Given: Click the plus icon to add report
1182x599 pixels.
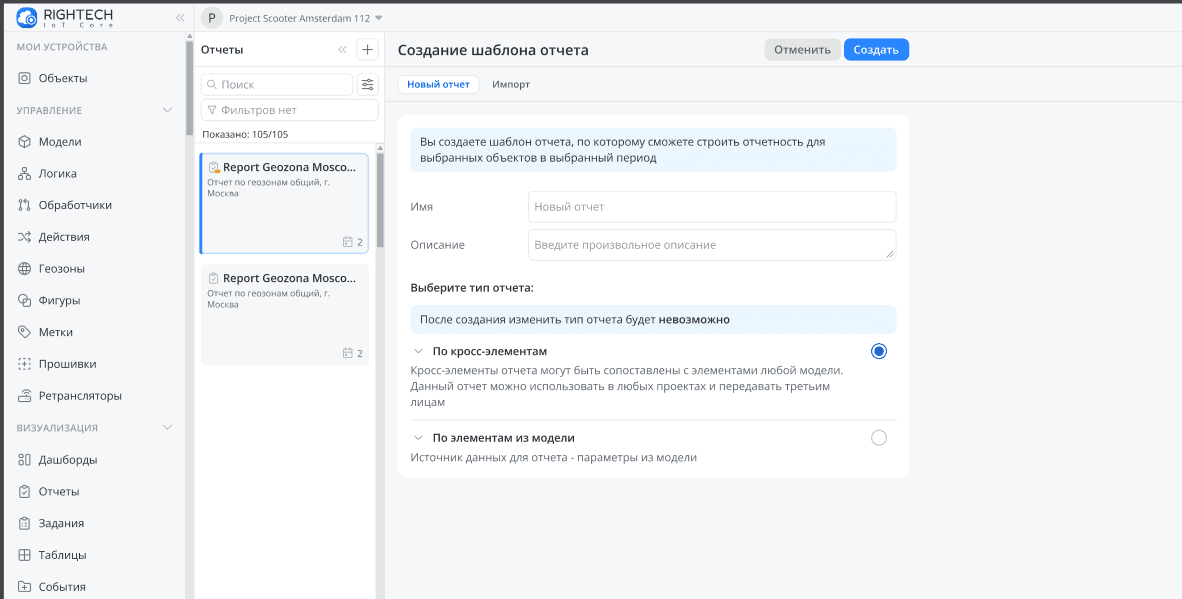Looking at the screenshot, I should point(367,50).
